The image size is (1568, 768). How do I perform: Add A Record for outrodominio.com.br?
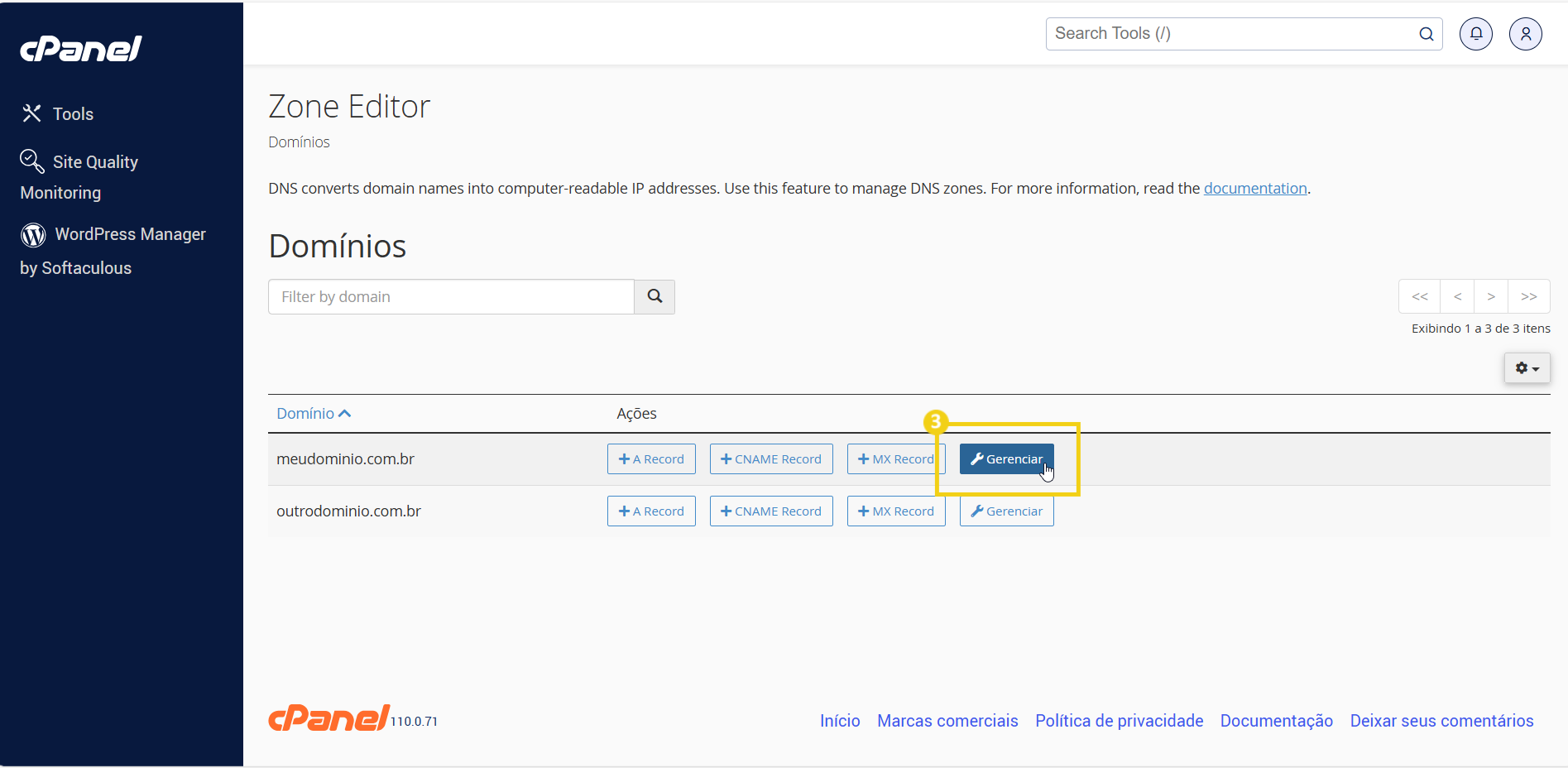pyautogui.click(x=651, y=511)
